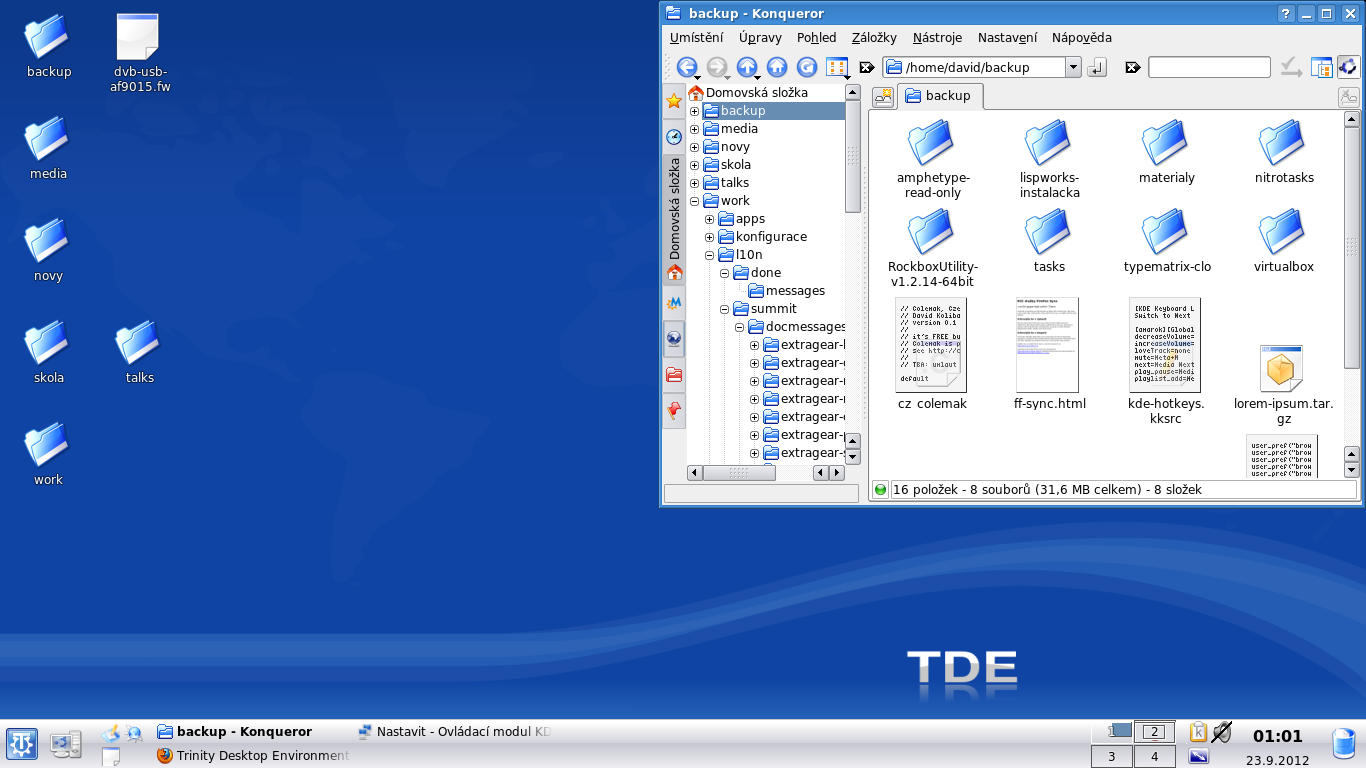Open the Umístění menu

point(696,38)
